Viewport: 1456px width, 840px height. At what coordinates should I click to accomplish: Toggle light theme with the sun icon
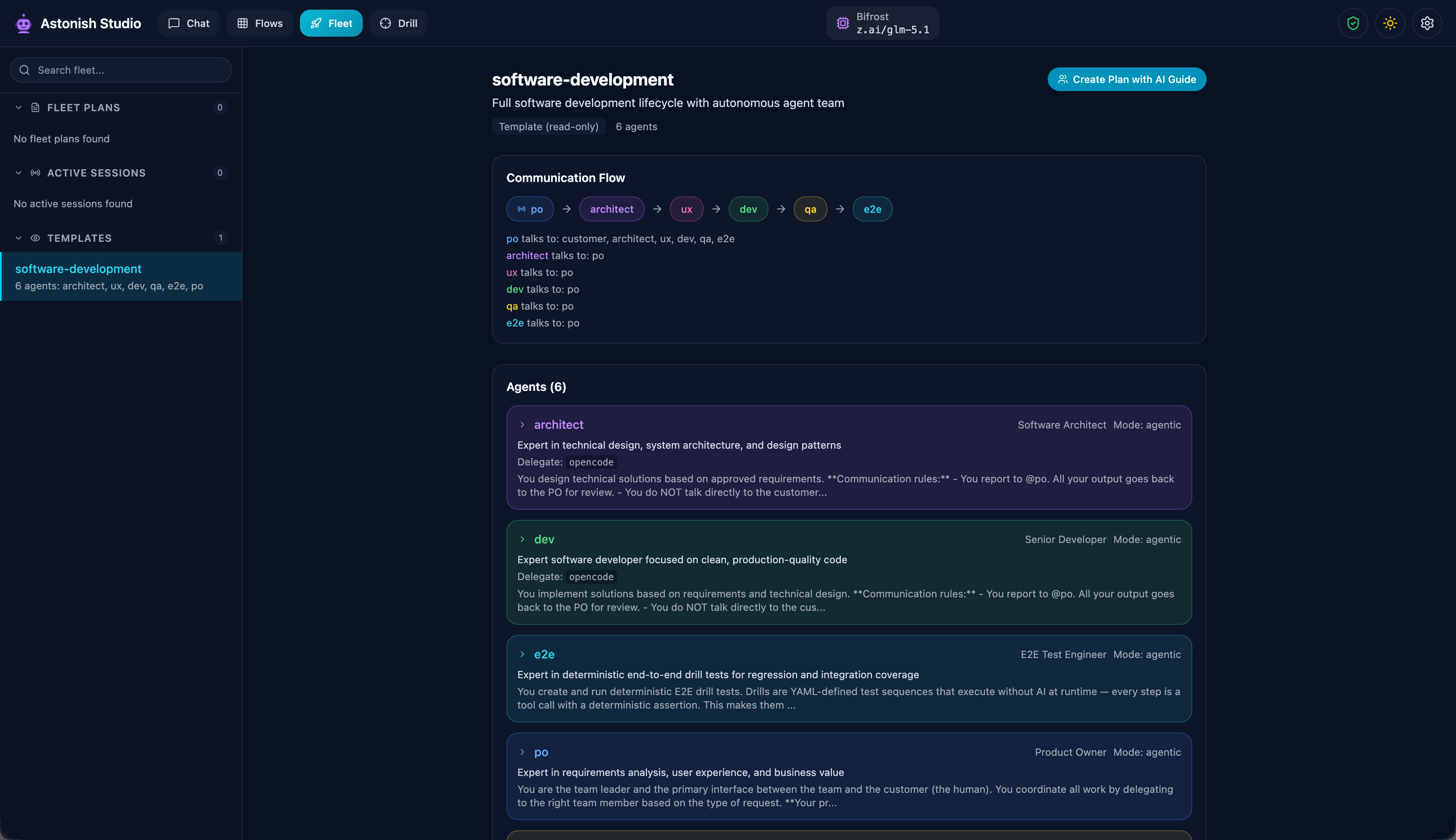tap(1390, 23)
